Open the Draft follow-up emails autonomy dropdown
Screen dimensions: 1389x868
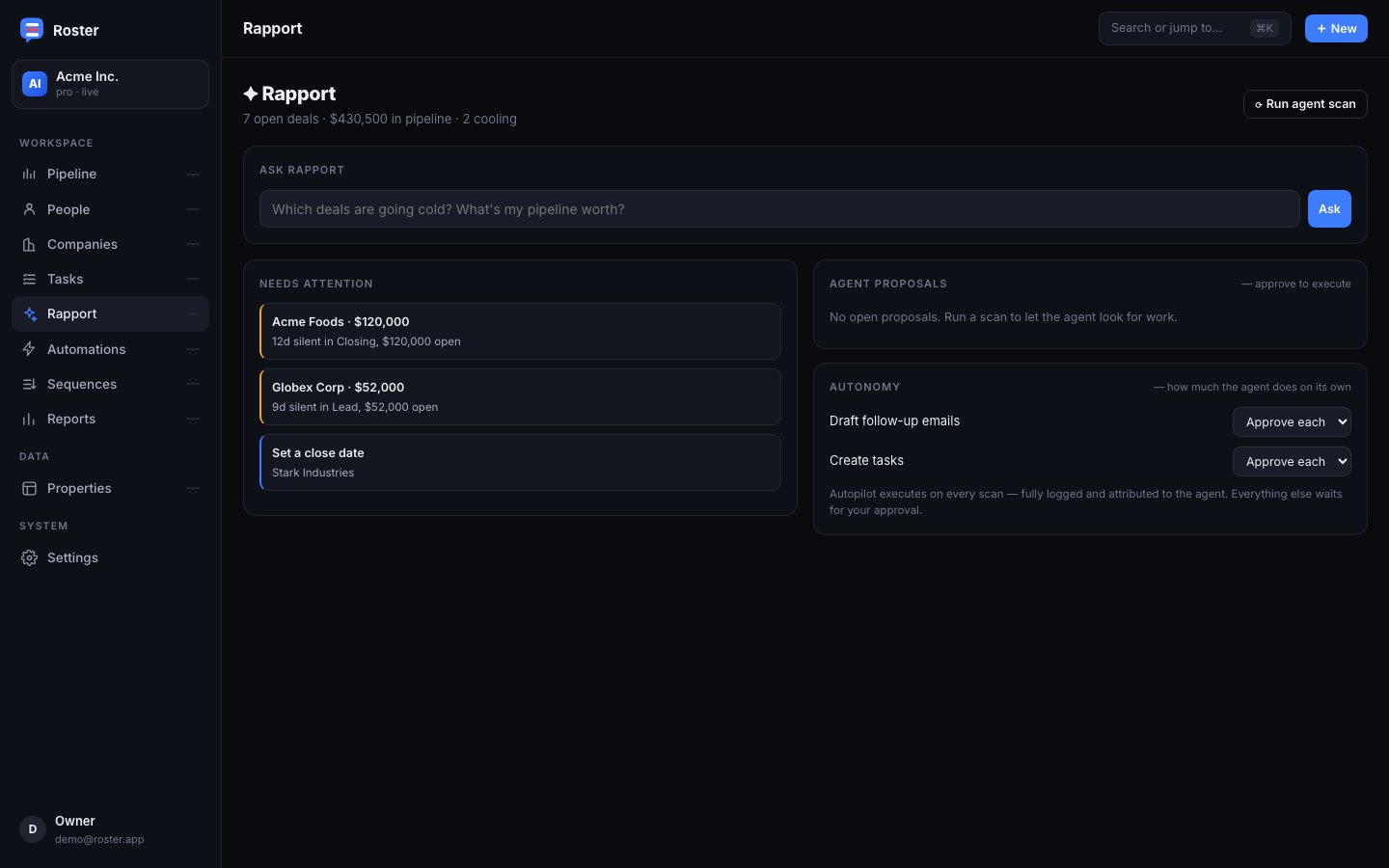point(1292,421)
